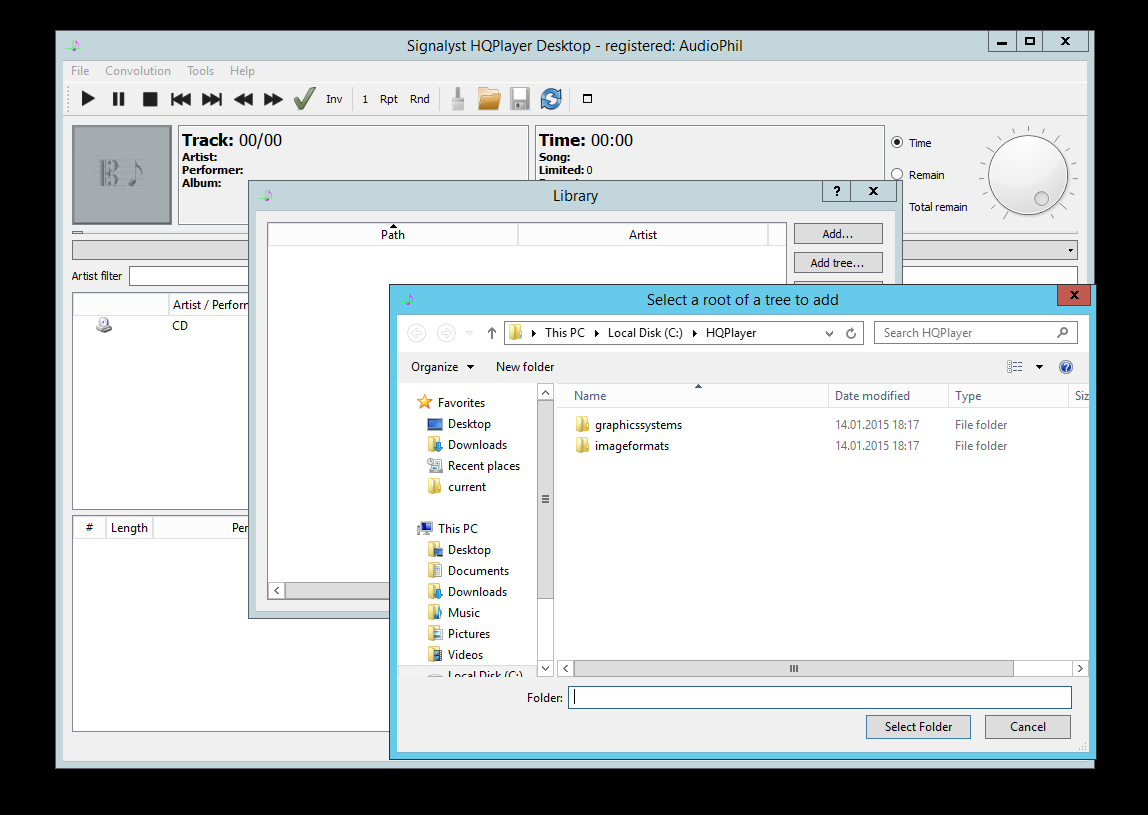This screenshot has height=815, width=1148.
Task: Select the Remain radio button
Action: coord(897,175)
